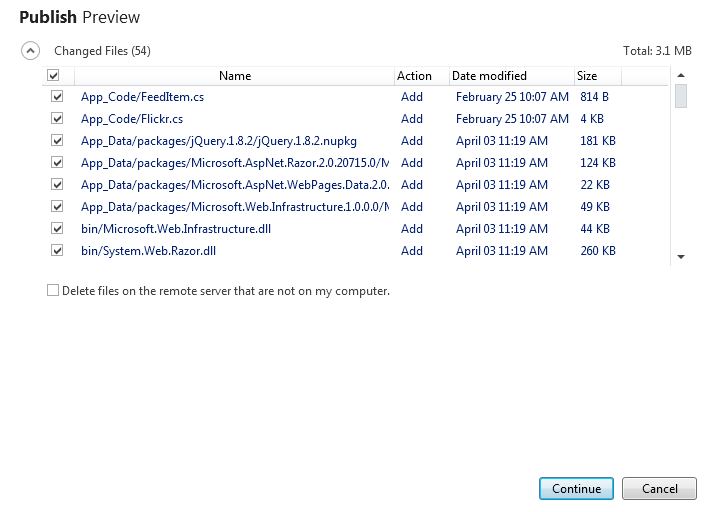Screen dimensions: 717x512
Task: Uncheck App_Code/Flickr.cs file checkbox
Action: tap(57, 118)
